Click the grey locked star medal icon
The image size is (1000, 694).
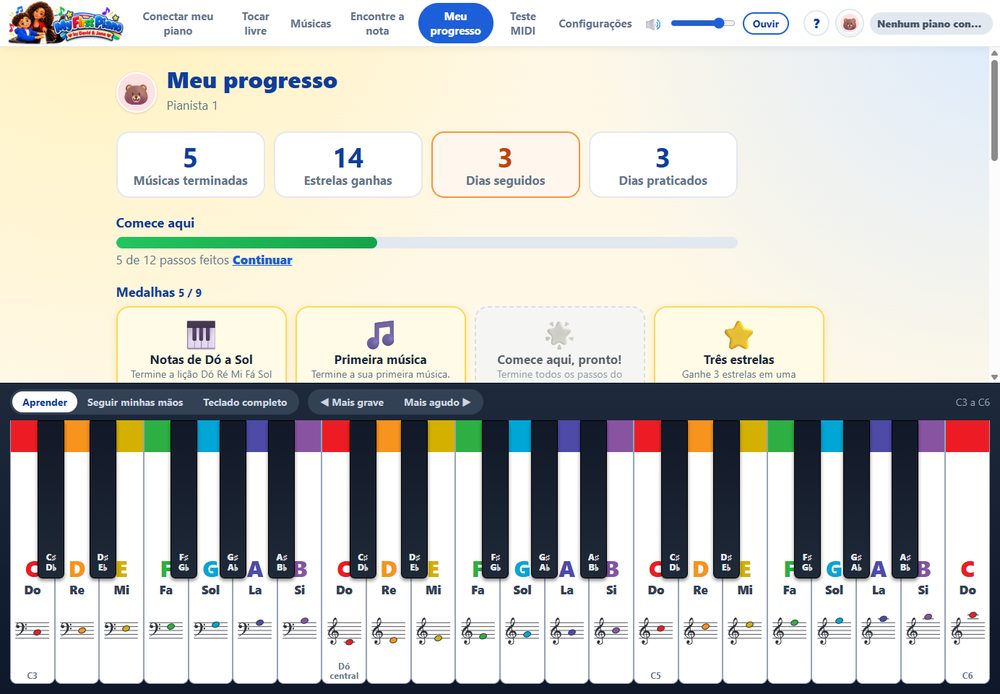coord(559,334)
